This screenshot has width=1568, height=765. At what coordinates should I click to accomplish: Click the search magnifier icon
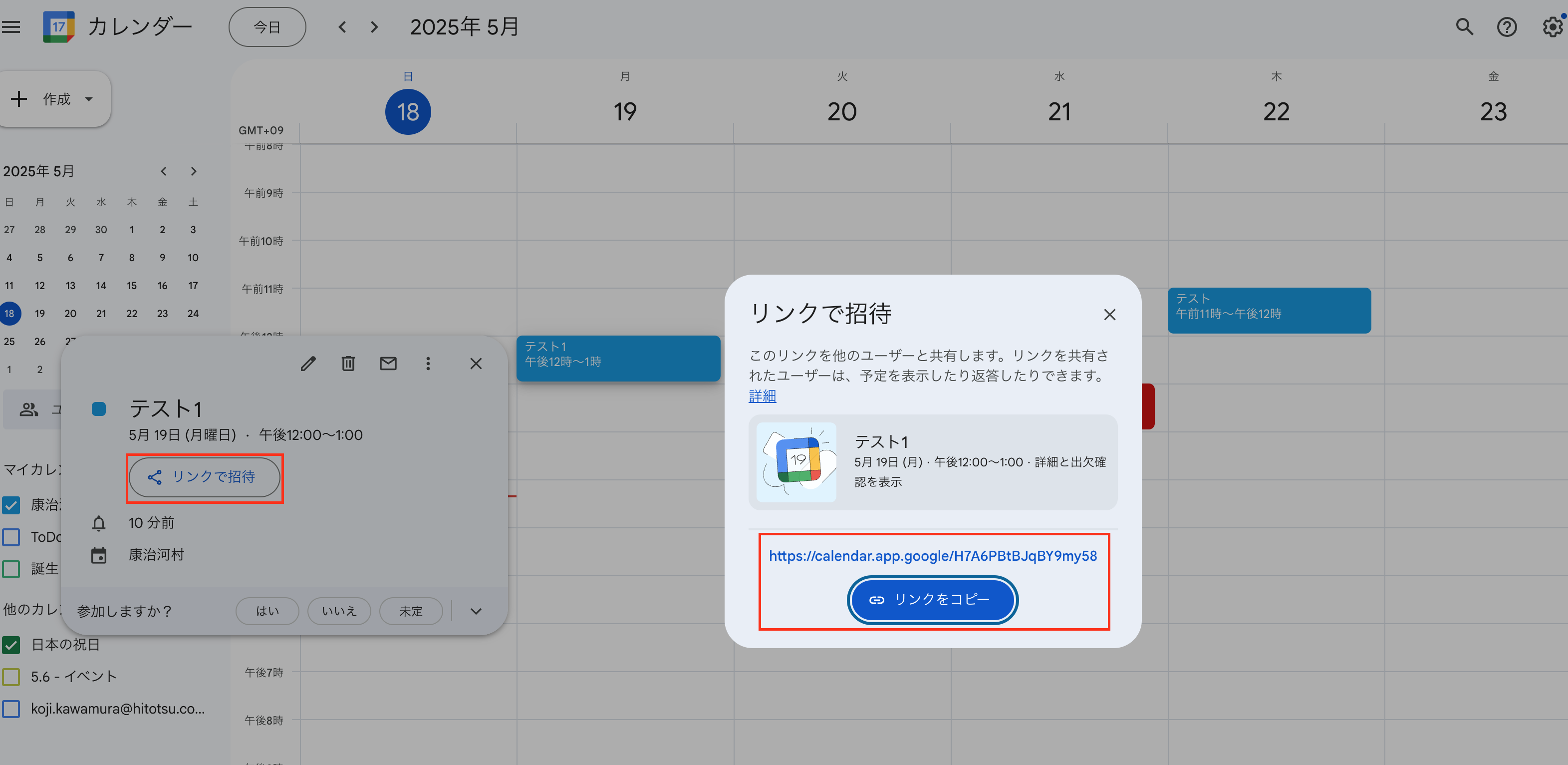tap(1464, 27)
